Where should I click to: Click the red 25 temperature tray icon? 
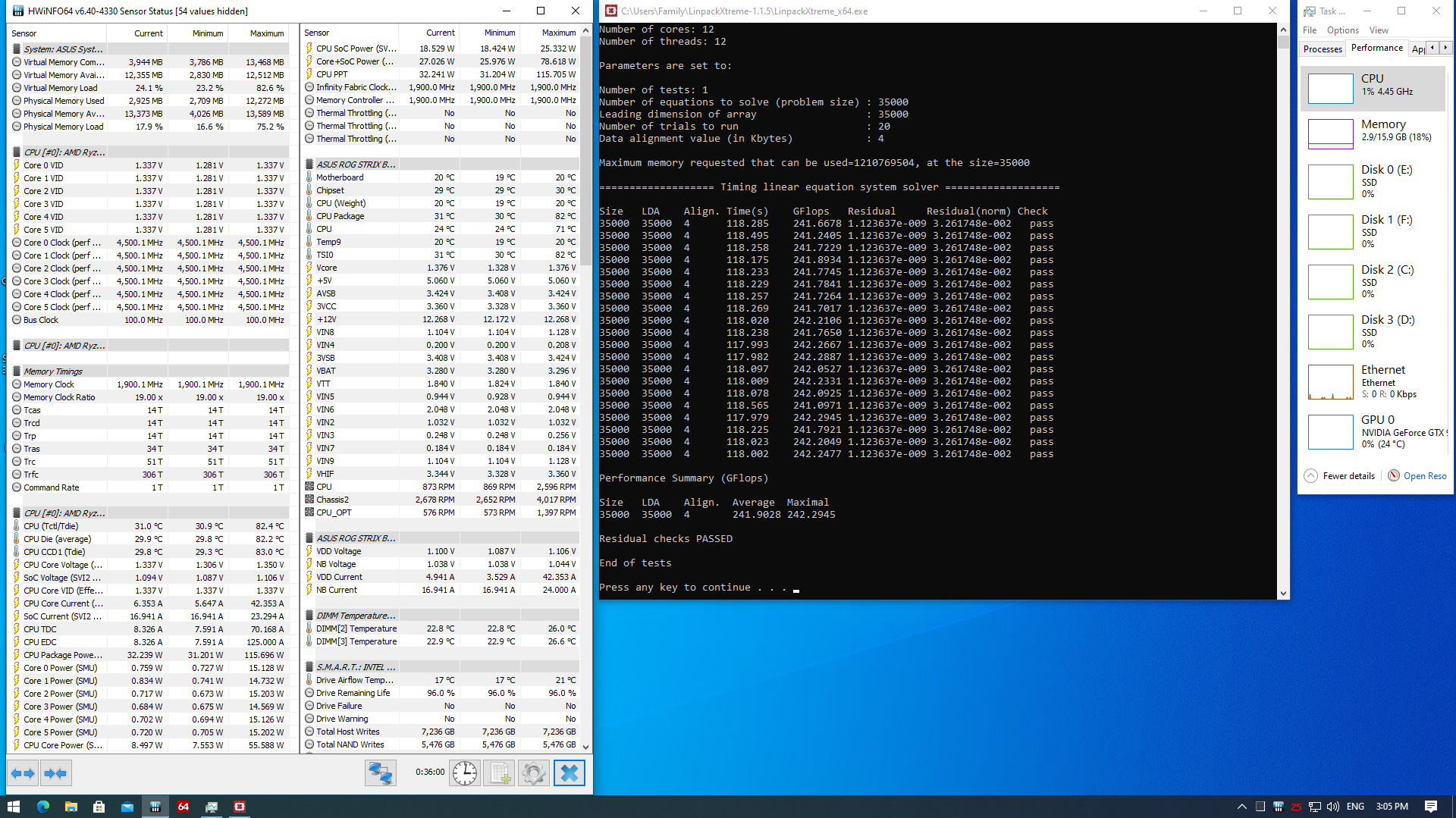(x=1296, y=807)
